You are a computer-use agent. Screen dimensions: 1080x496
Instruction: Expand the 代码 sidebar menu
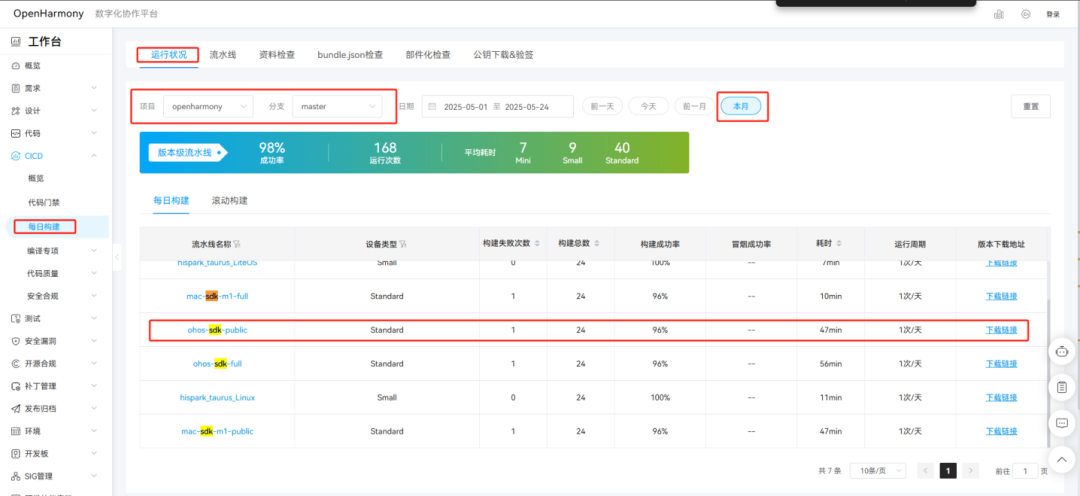click(x=94, y=133)
